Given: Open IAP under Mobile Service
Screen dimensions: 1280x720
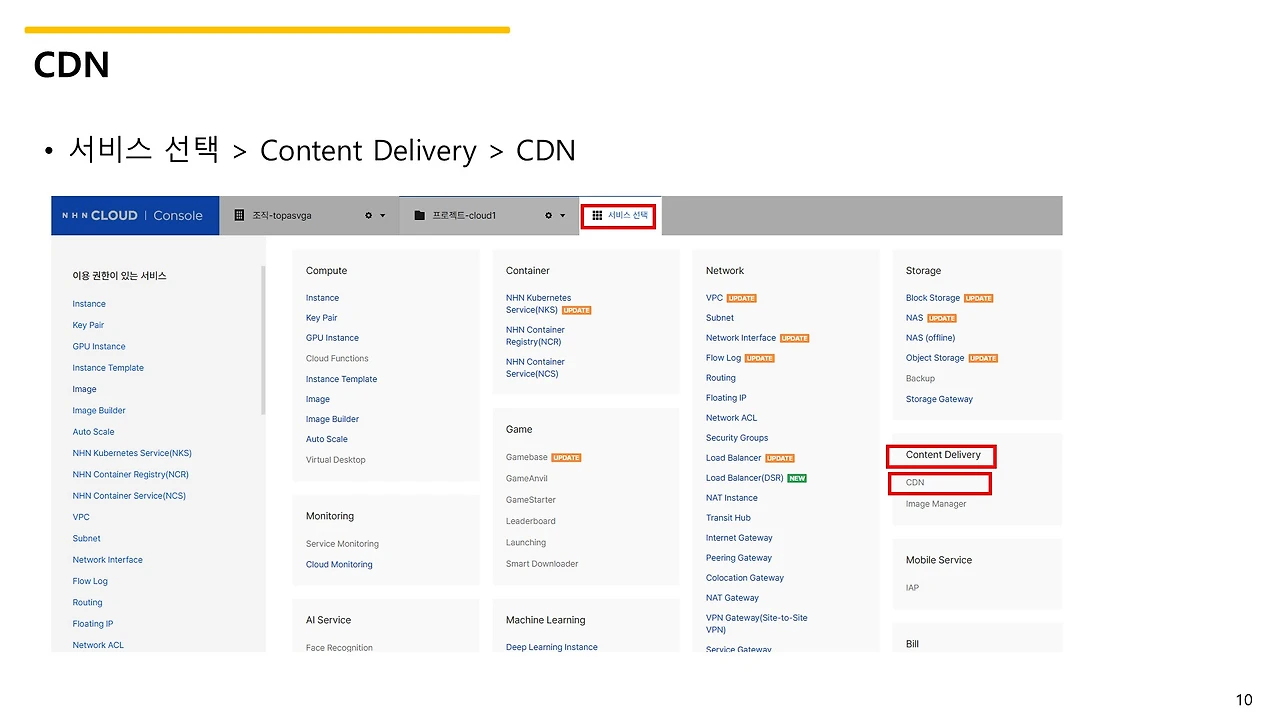Looking at the screenshot, I should 912,588.
